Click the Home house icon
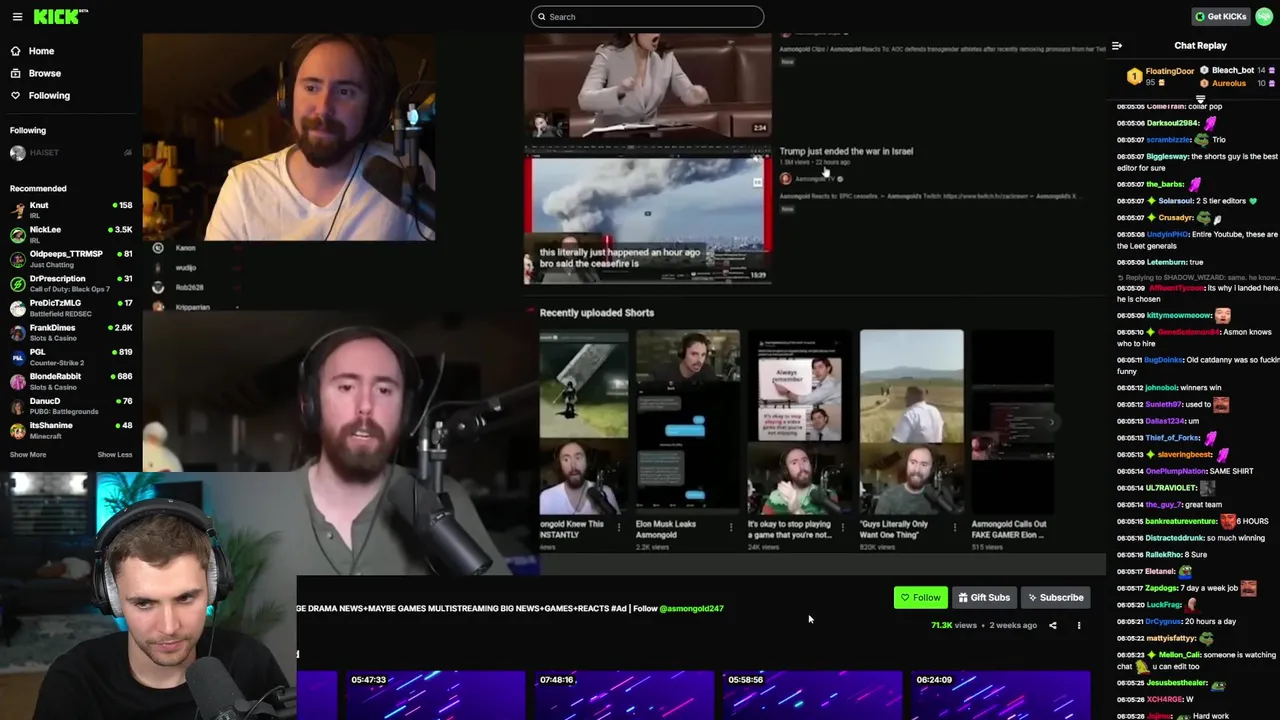 [x=15, y=51]
